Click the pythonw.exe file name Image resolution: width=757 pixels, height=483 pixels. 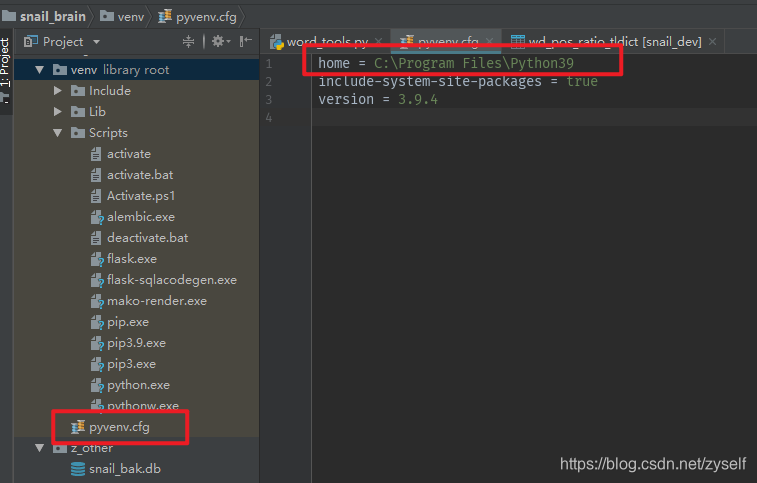tap(143, 406)
